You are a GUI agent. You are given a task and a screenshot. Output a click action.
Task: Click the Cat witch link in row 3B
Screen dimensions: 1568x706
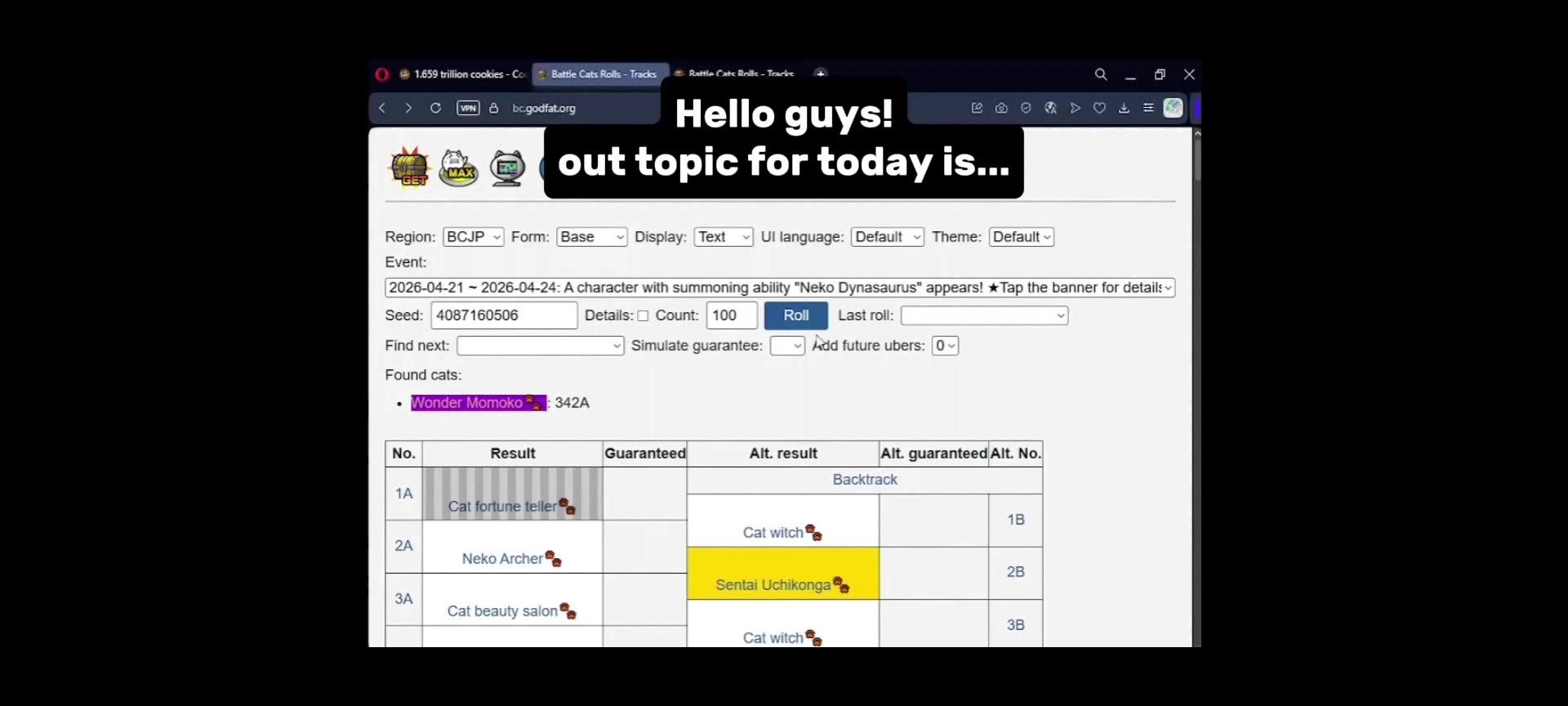(x=773, y=638)
